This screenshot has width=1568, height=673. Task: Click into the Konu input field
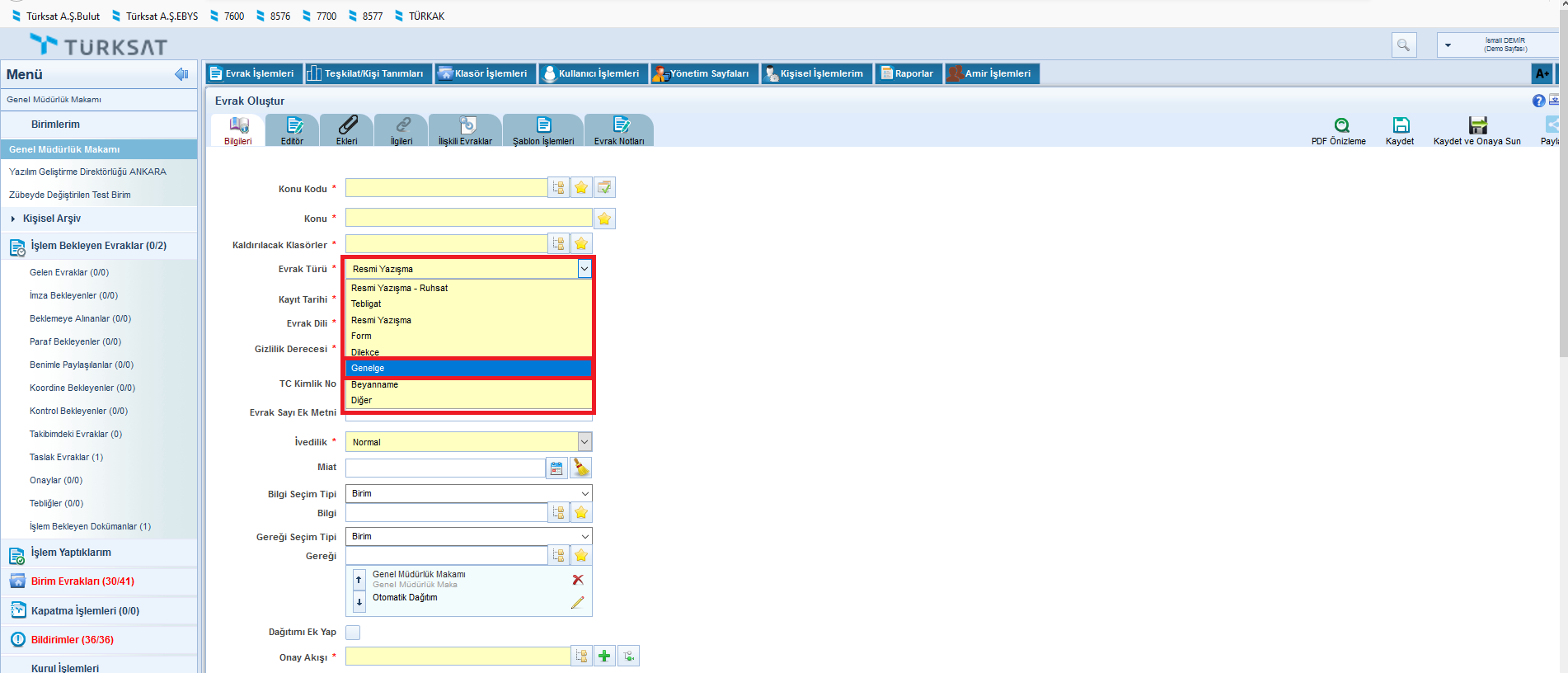pos(468,218)
